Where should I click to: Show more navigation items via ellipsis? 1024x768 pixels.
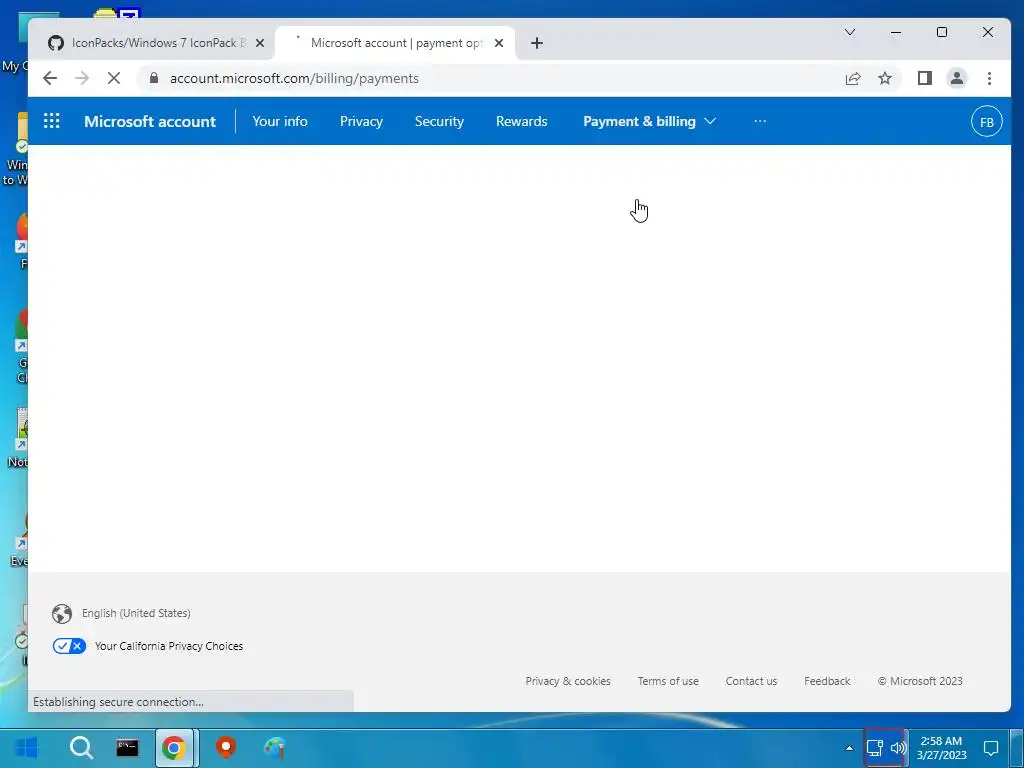[760, 121]
